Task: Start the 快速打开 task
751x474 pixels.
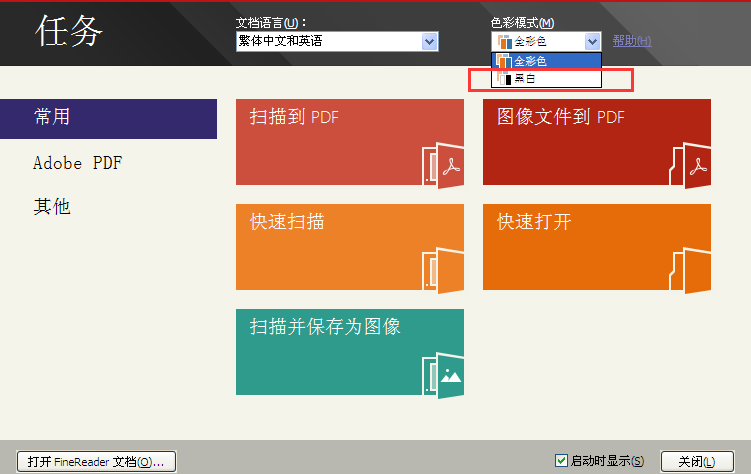Action: coord(597,247)
